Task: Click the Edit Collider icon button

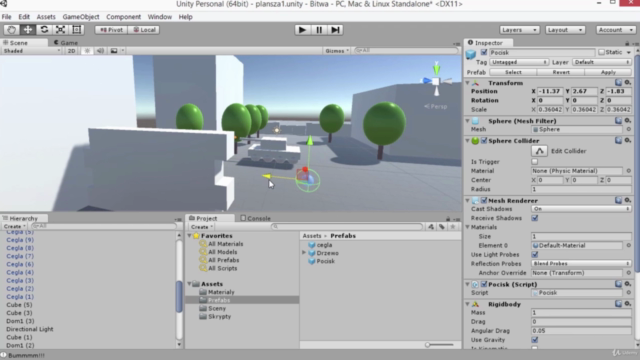Action: 539,151
